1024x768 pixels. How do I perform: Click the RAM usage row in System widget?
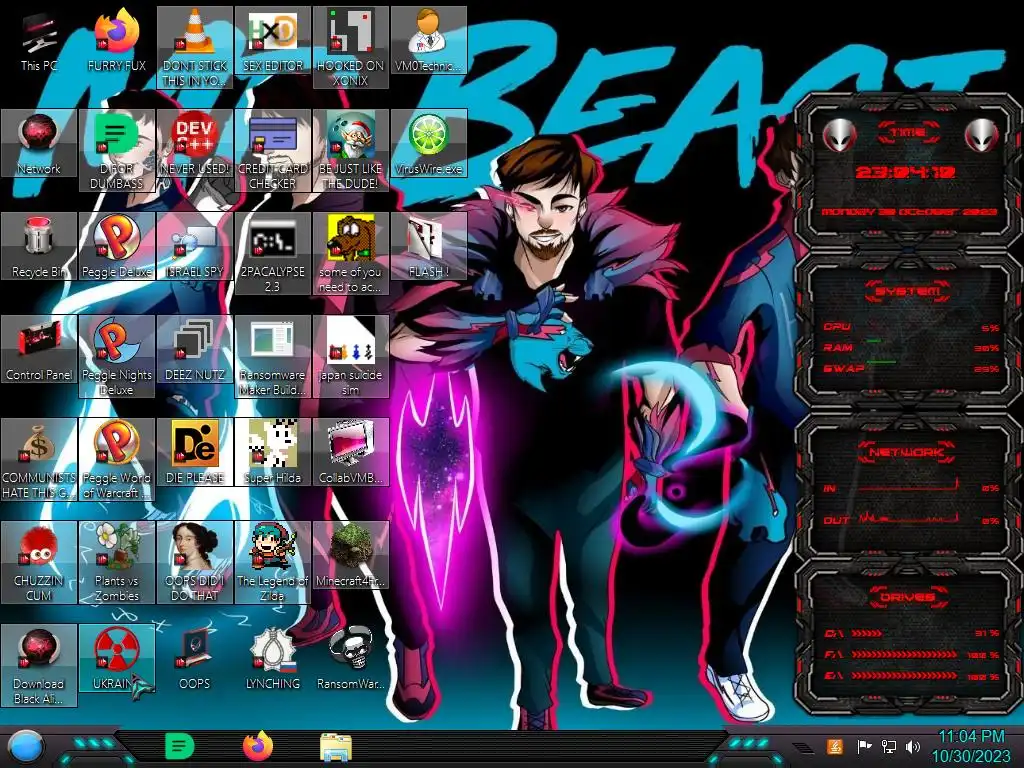[912, 348]
